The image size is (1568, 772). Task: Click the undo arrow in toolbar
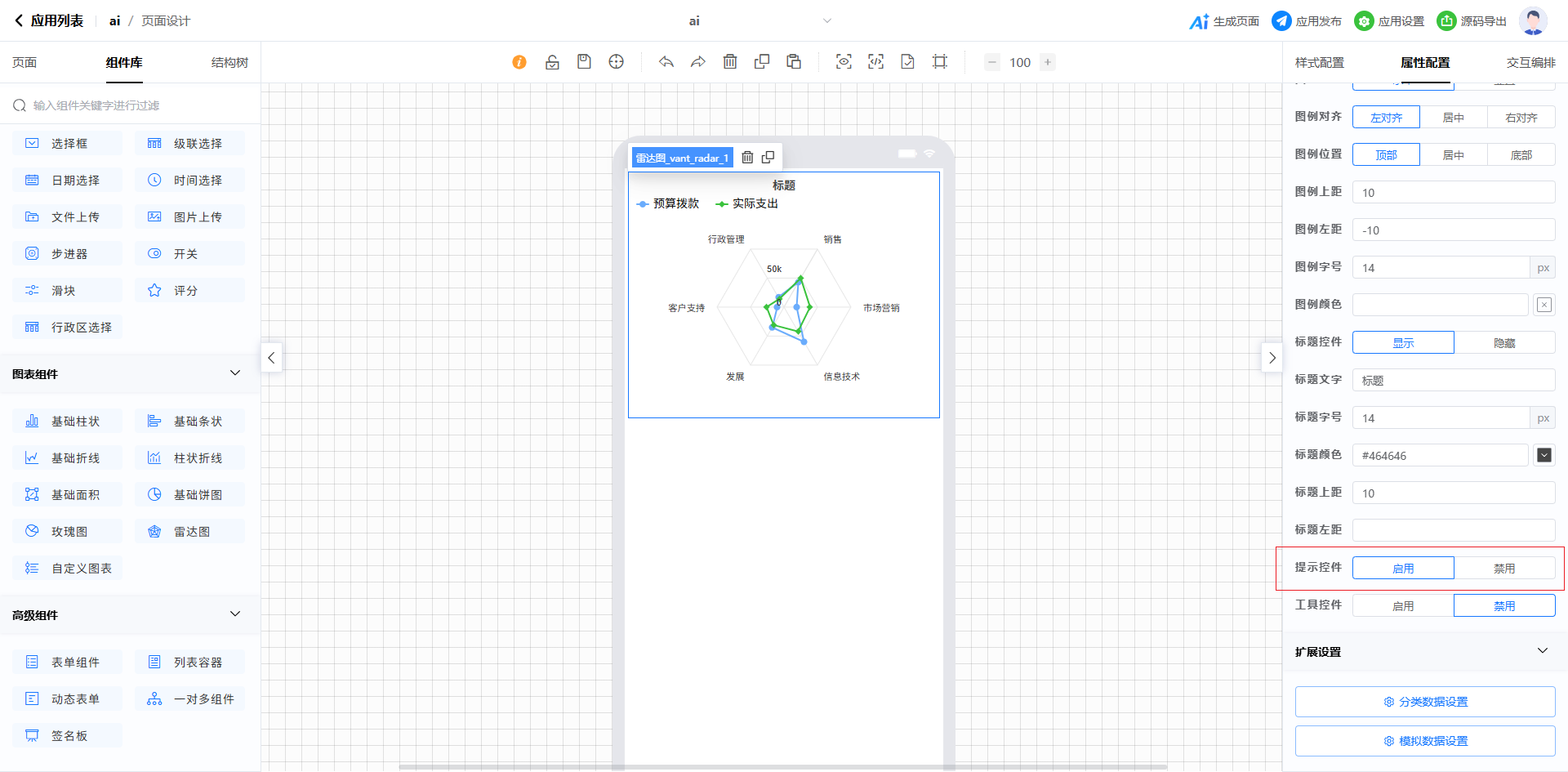(x=666, y=62)
